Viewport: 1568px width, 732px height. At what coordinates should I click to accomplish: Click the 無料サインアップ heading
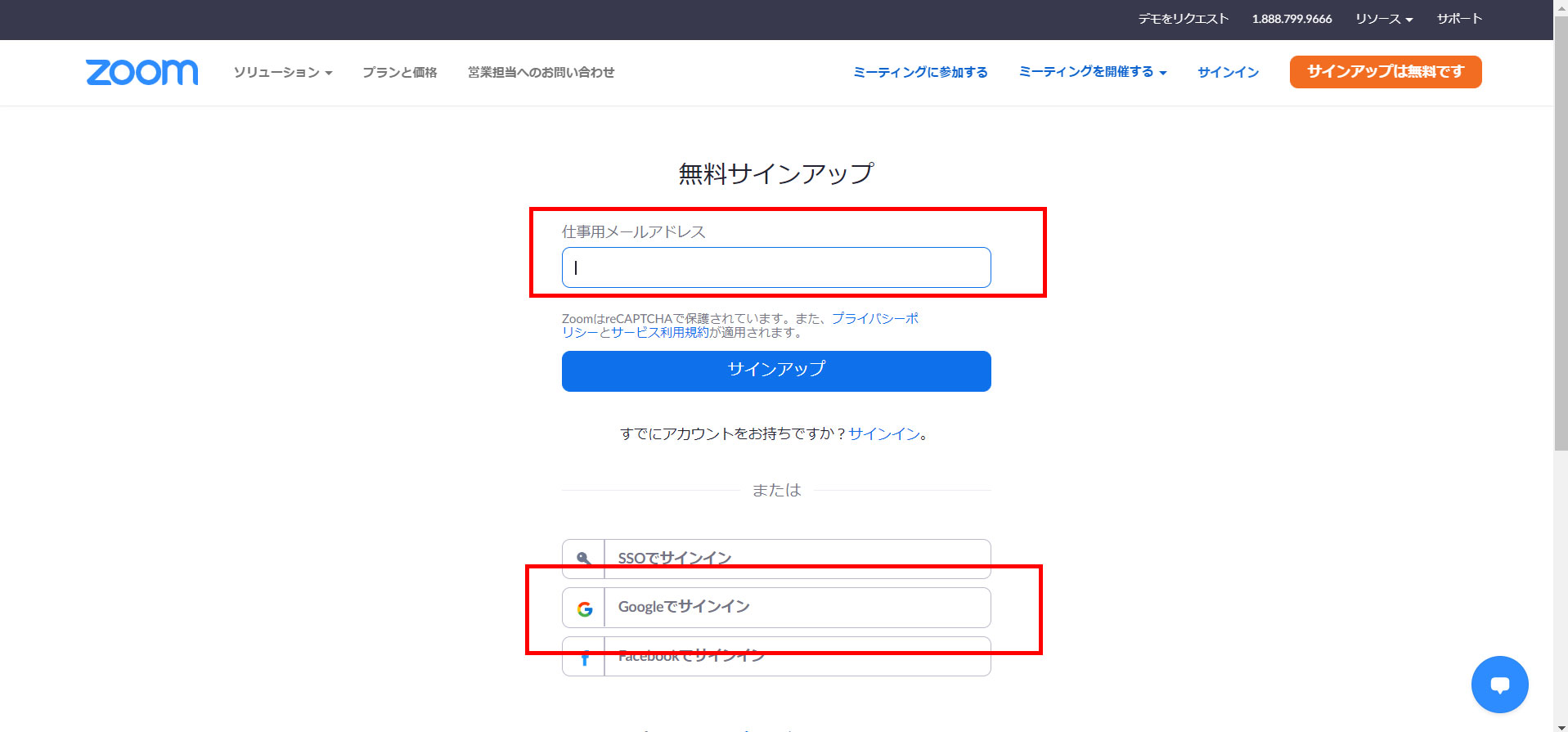pyautogui.click(x=776, y=173)
